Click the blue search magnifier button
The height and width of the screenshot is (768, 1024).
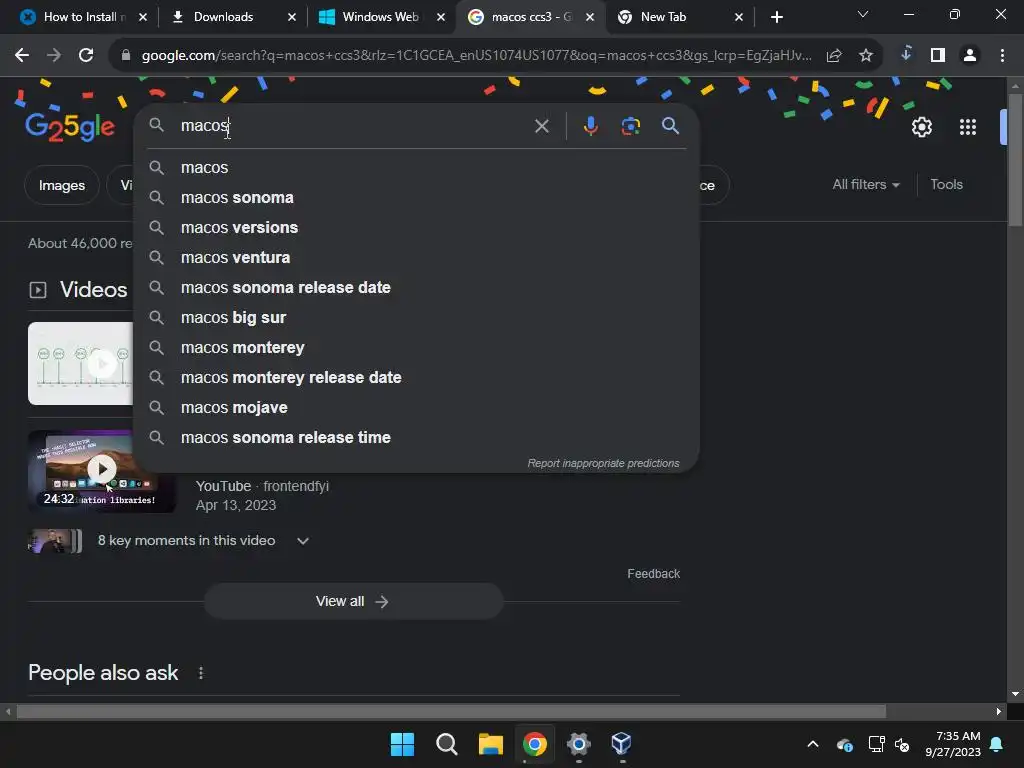[670, 125]
